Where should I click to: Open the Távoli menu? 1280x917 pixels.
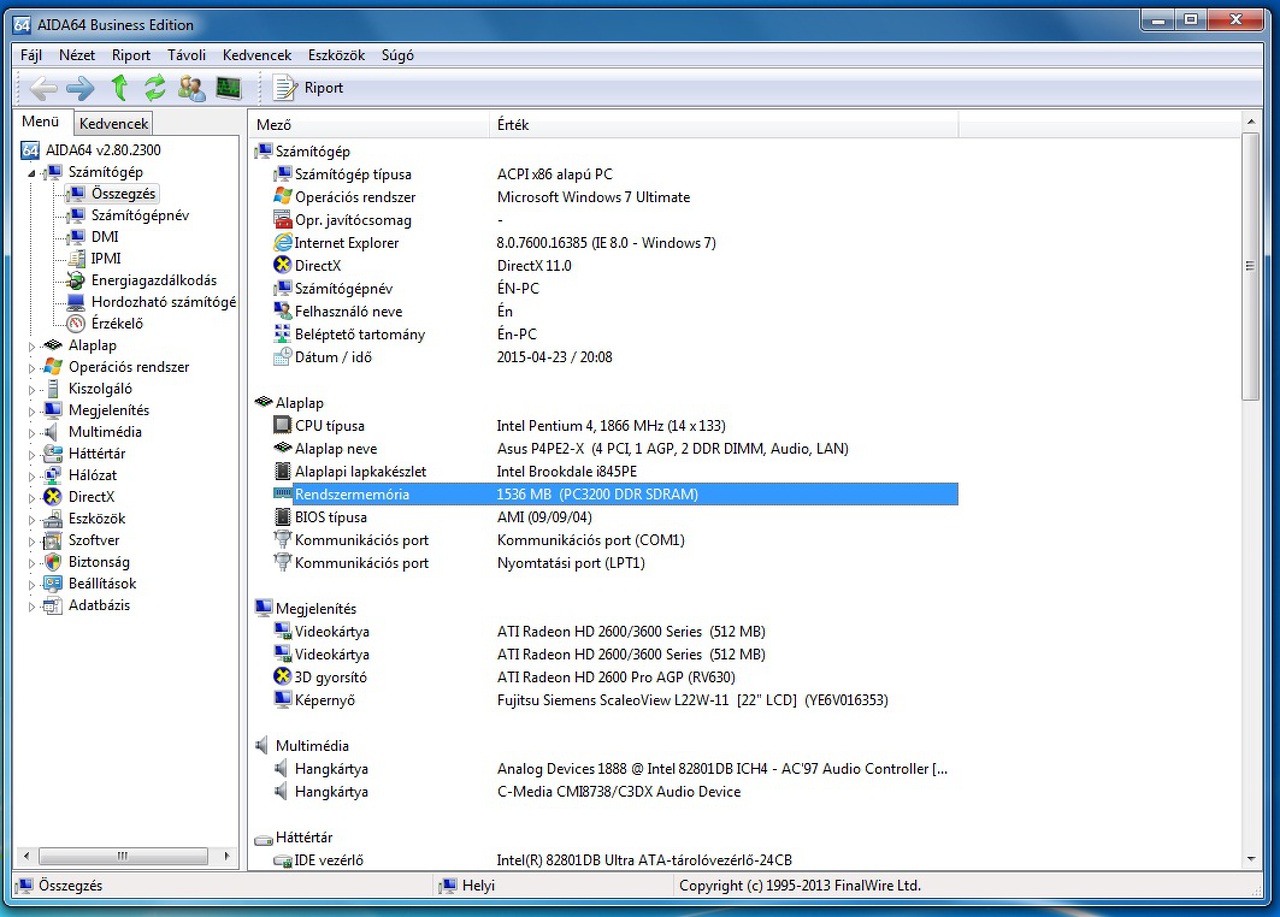point(187,55)
